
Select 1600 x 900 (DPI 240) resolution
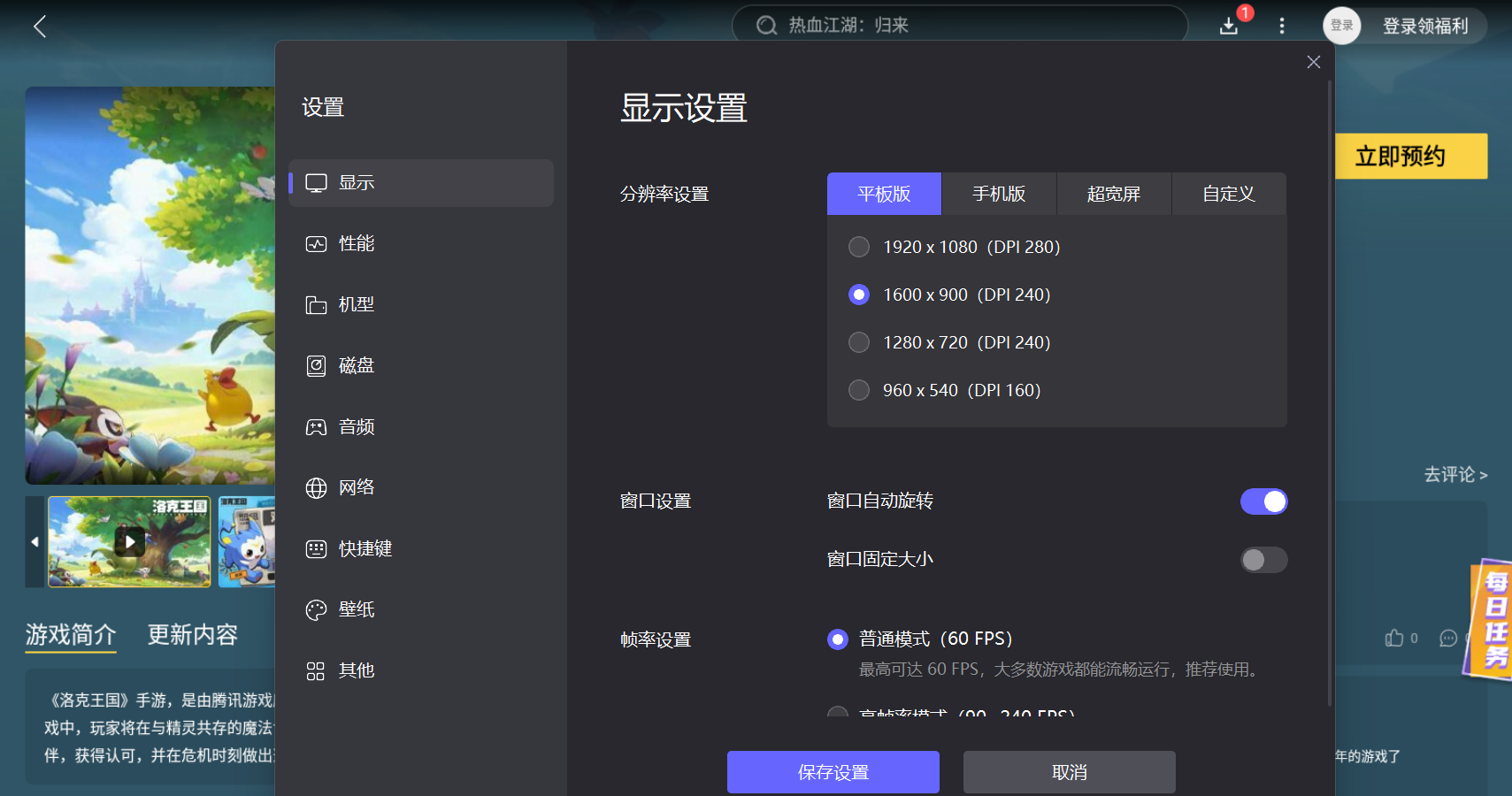858,295
